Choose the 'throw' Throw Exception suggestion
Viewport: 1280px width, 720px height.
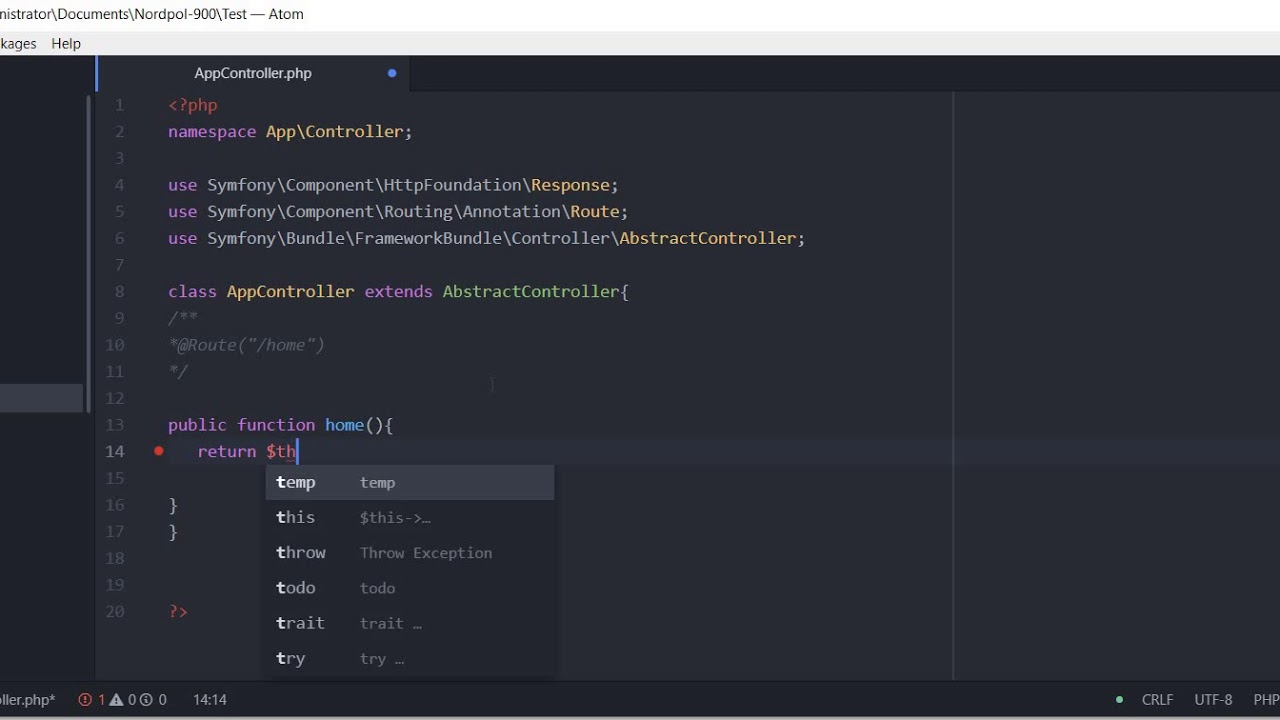pos(409,553)
